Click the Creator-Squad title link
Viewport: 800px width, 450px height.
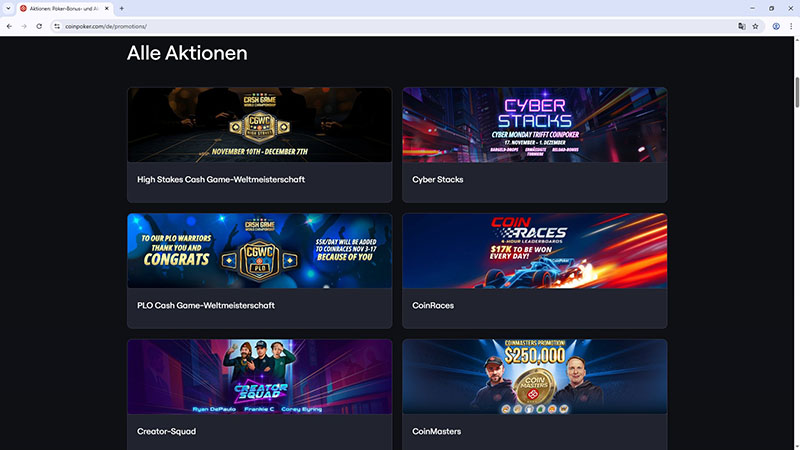pos(166,432)
